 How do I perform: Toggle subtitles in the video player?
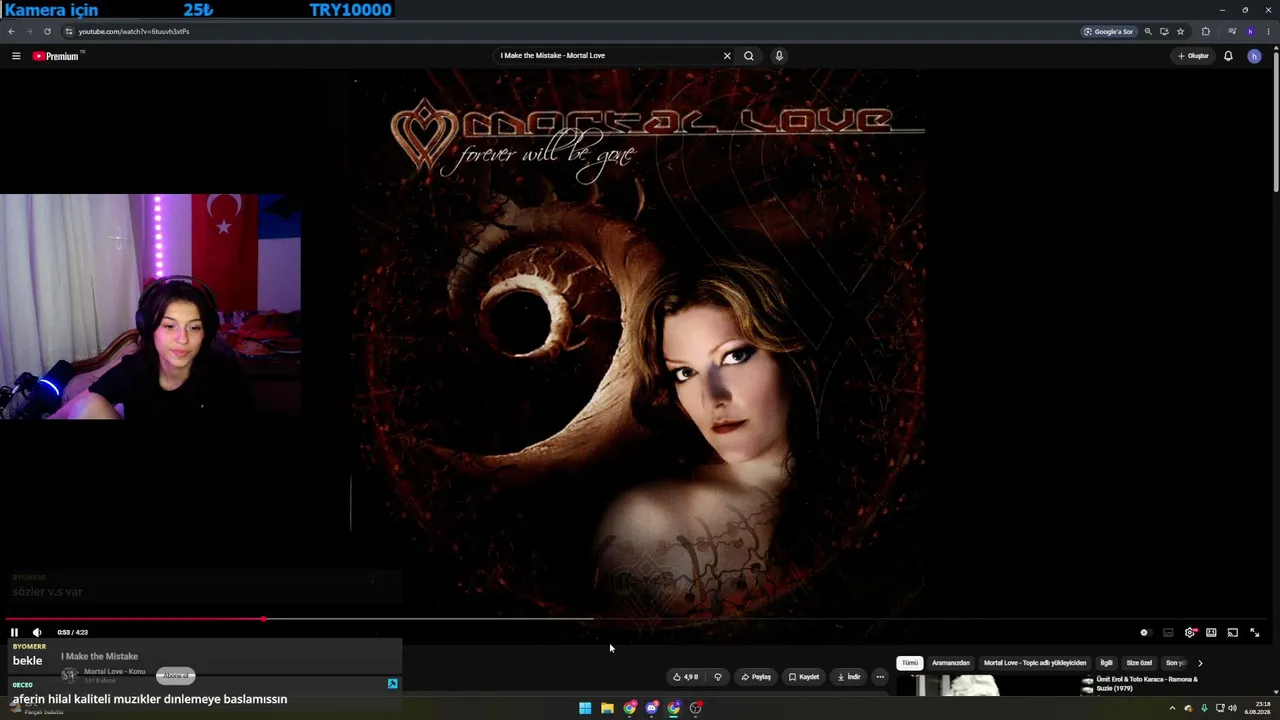[x=1168, y=632]
